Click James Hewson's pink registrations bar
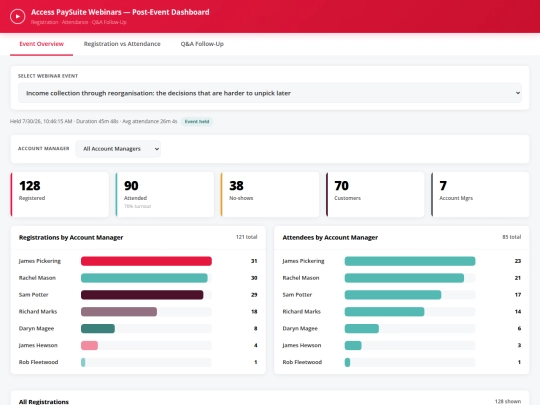540x405 pixels. coord(89,345)
